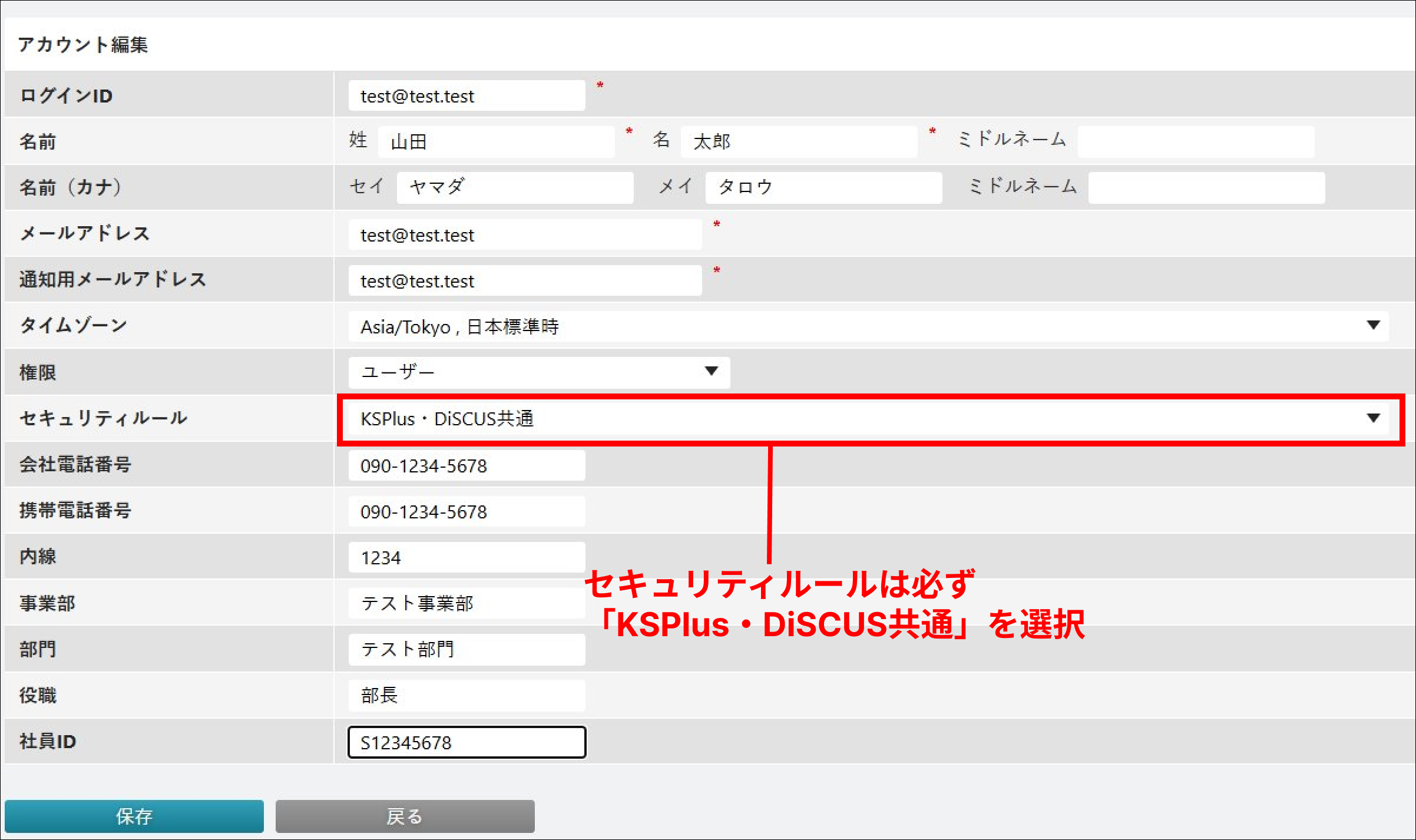This screenshot has width=1416, height=840.
Task: Click the 通知用メールアドレス input field
Action: [524, 281]
